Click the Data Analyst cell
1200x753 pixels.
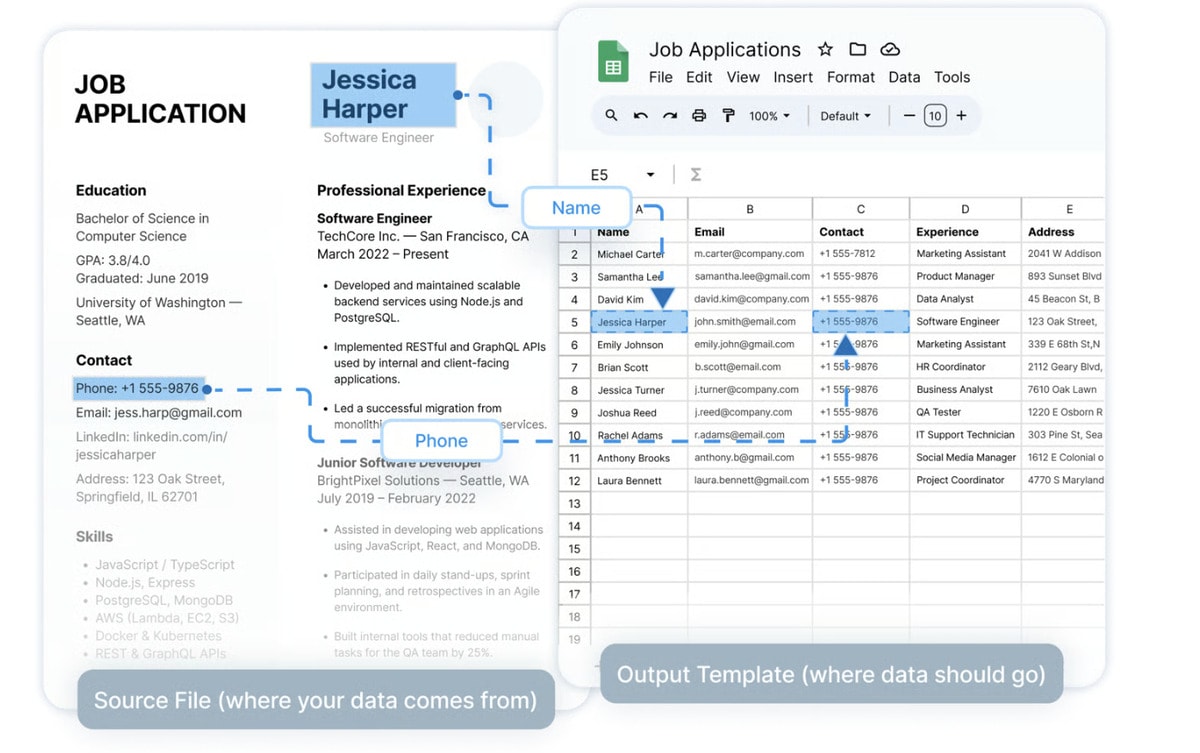coord(965,299)
